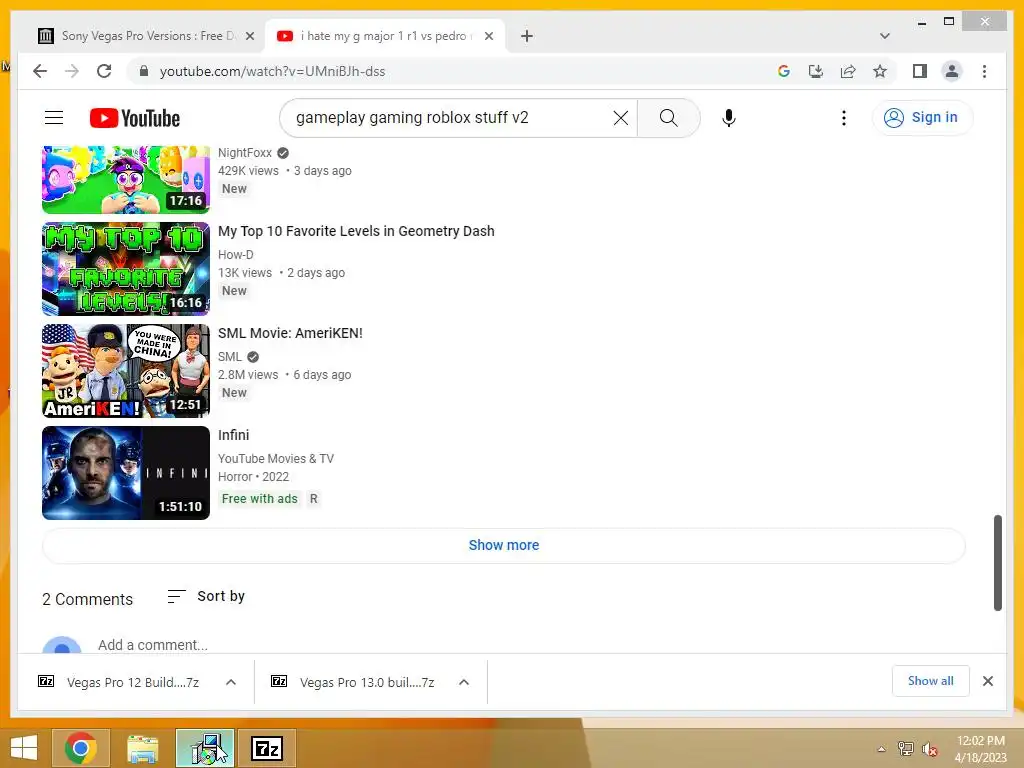The width and height of the screenshot is (1024, 768).
Task: Close the YouTube tab
Action: click(488, 36)
